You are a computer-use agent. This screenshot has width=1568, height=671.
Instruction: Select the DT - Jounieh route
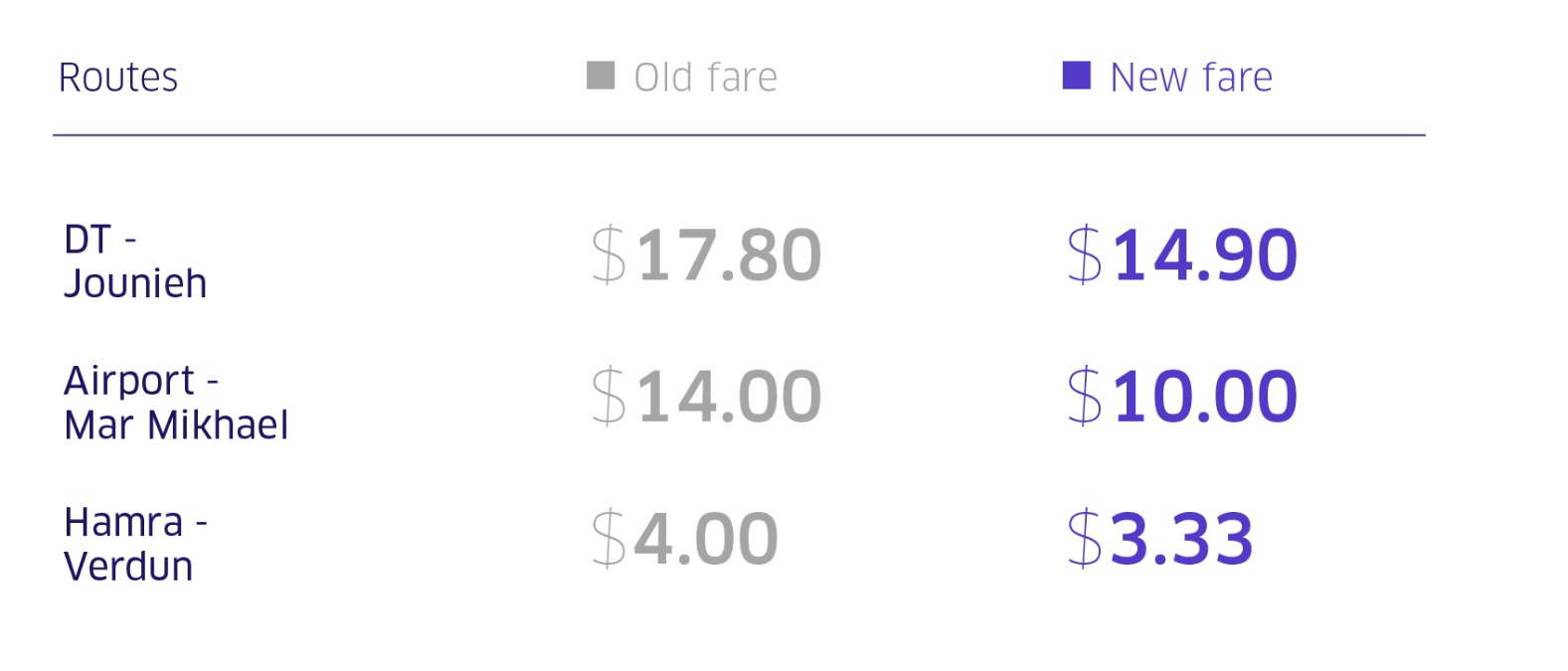pos(135,261)
